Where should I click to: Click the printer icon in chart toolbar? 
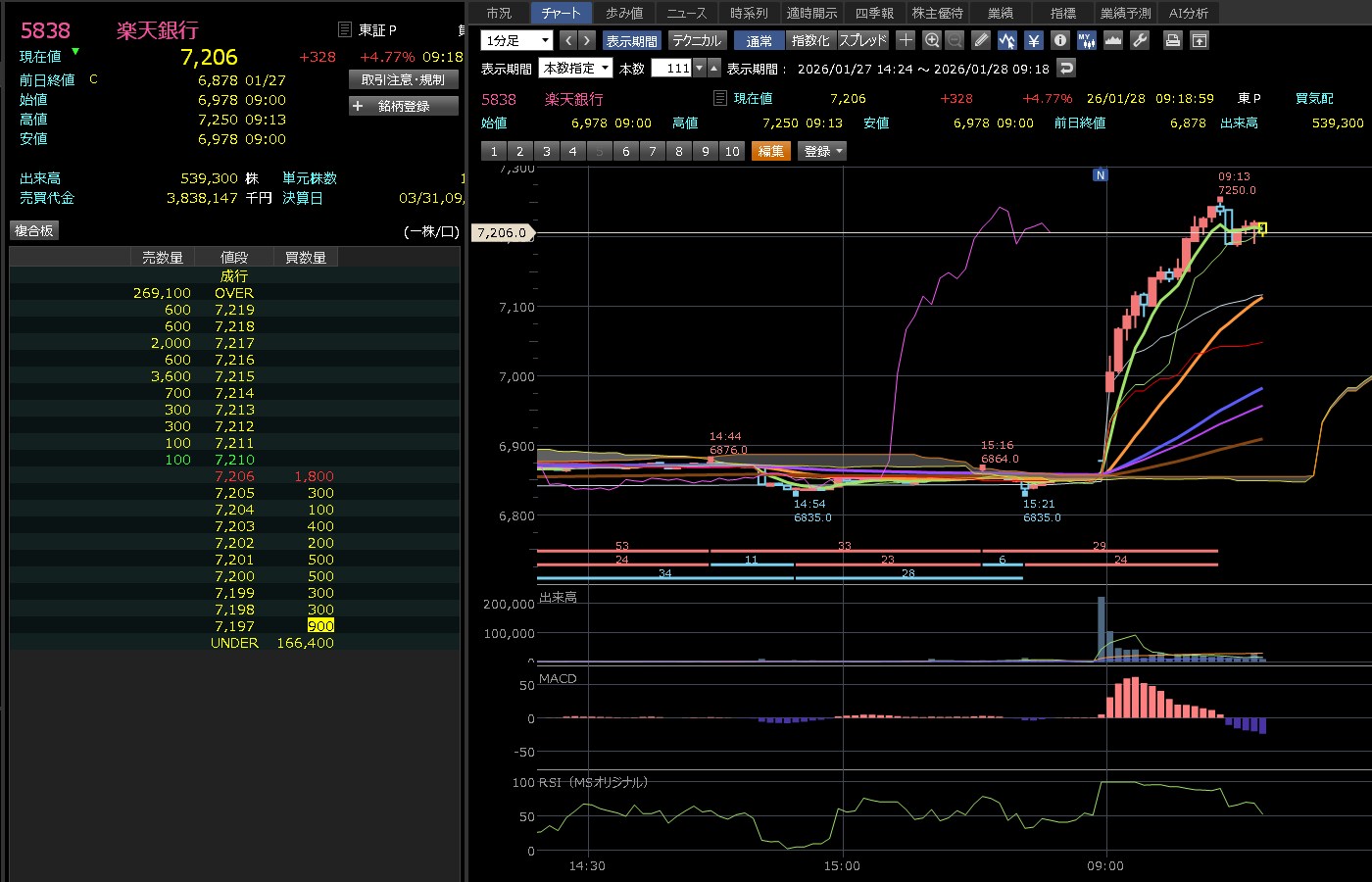point(1172,40)
